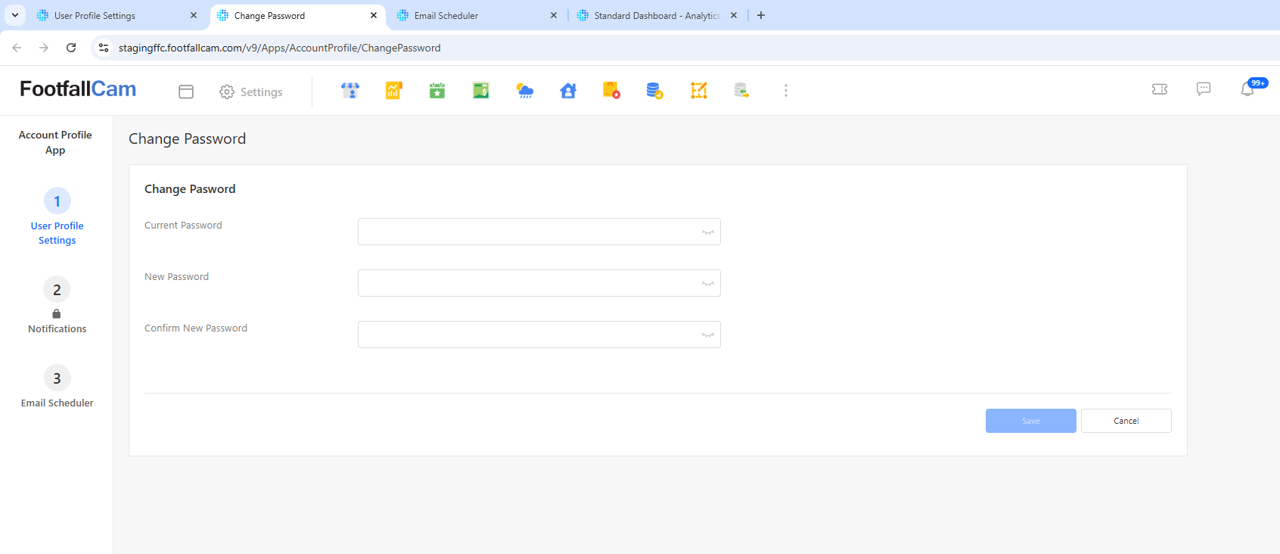Expand the three-dot more apps menu

pos(786,91)
